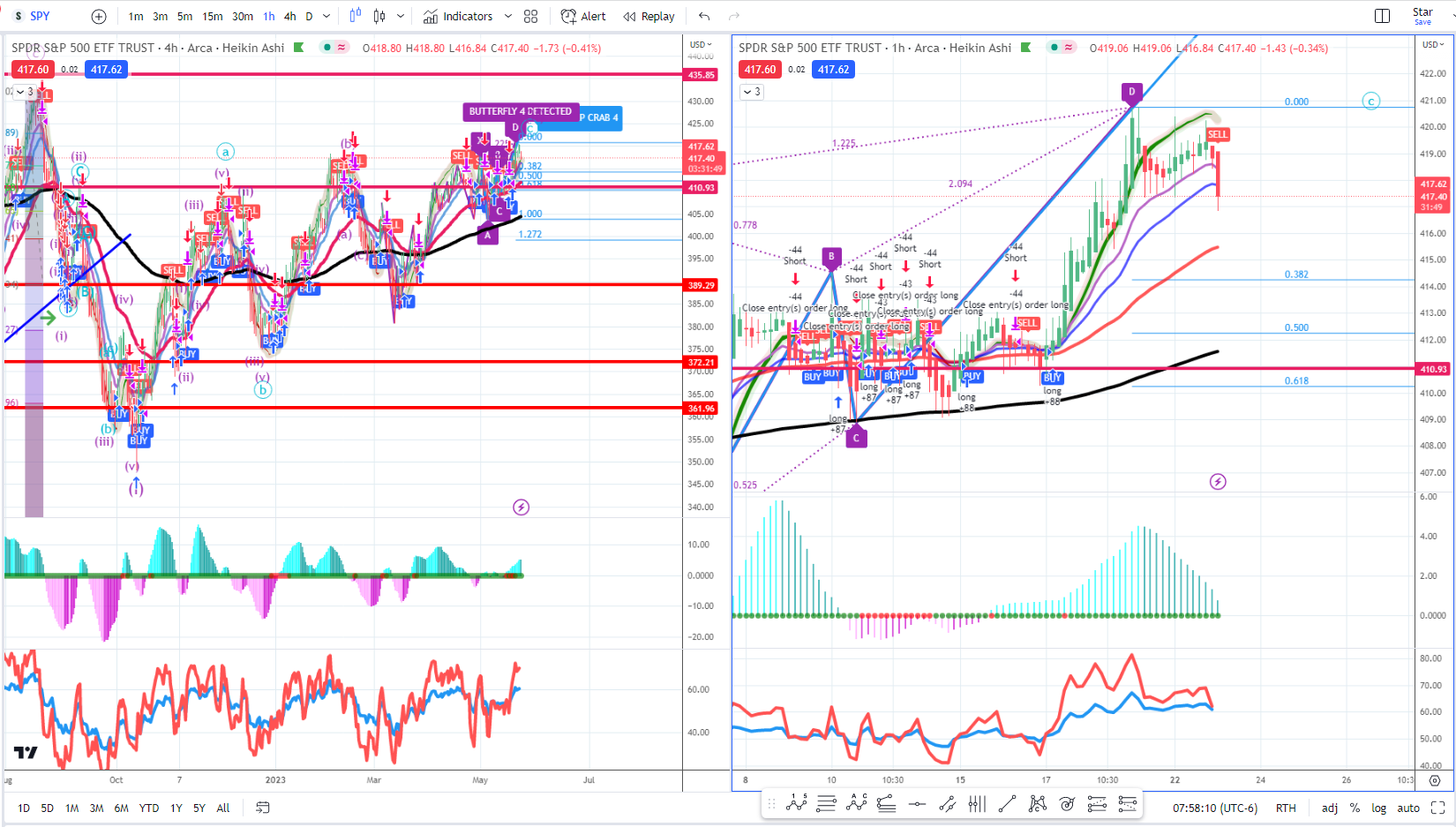The height and width of the screenshot is (827, 1456).
Task: Open the Indicators dialog
Action: (x=458, y=16)
